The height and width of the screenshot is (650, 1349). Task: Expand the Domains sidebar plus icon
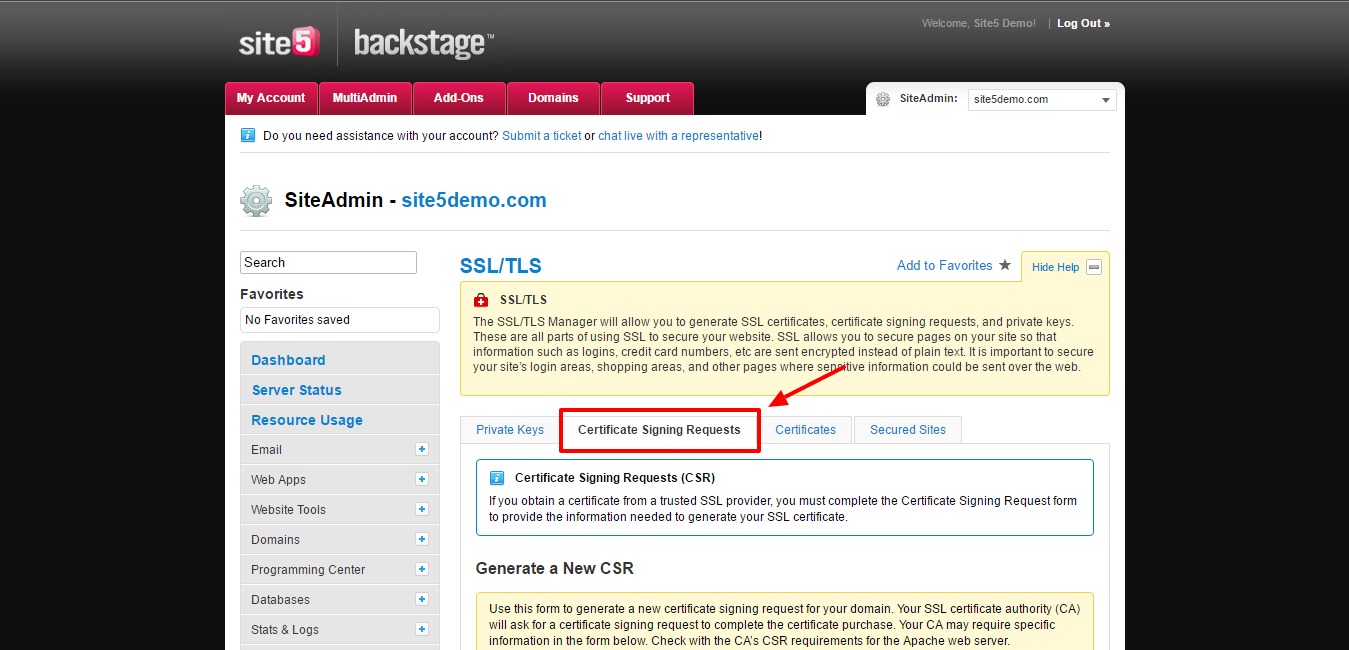tap(422, 539)
